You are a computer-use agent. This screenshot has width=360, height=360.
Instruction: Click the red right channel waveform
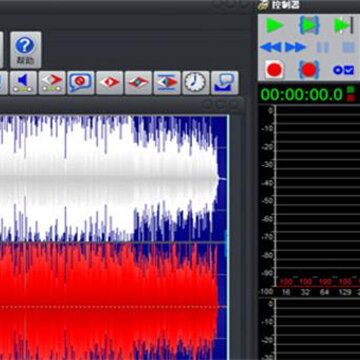(110, 301)
